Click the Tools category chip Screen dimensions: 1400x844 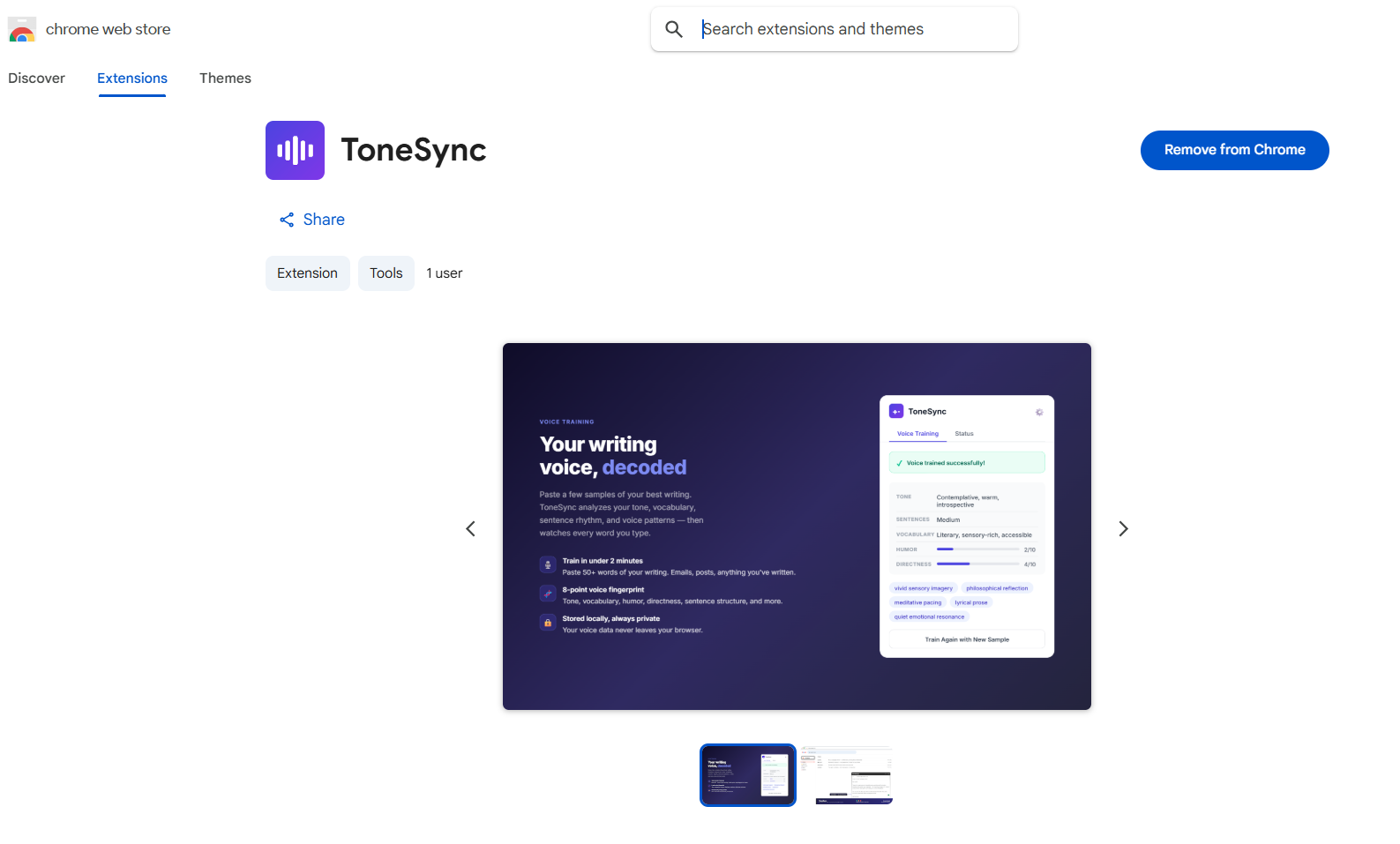click(x=386, y=273)
